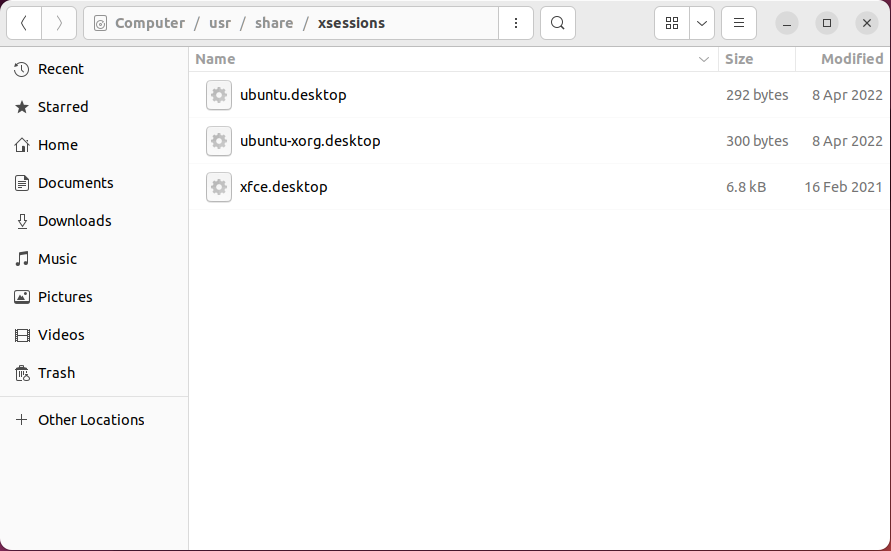891x551 pixels.
Task: Navigate to Computer in the path bar
Action: point(149,23)
